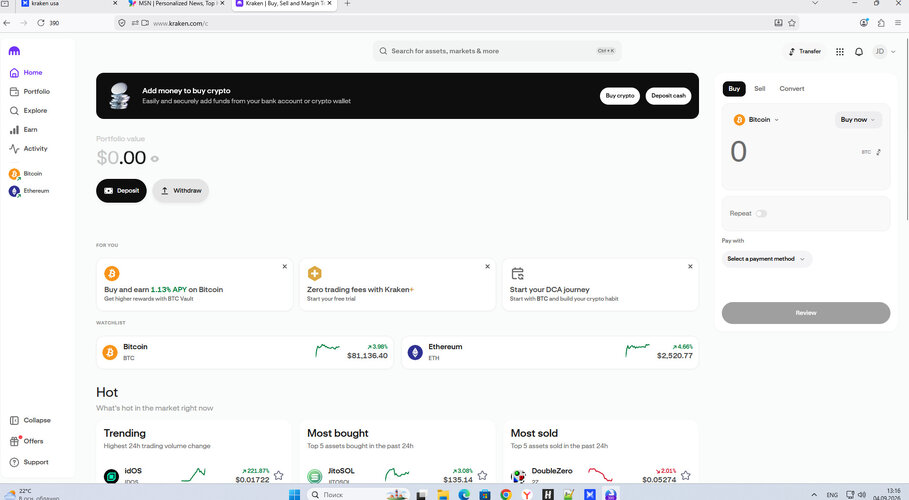Image resolution: width=909 pixels, height=500 pixels.
Task: Open Bitcoin shortcut in sidebar
Action: coord(26,174)
